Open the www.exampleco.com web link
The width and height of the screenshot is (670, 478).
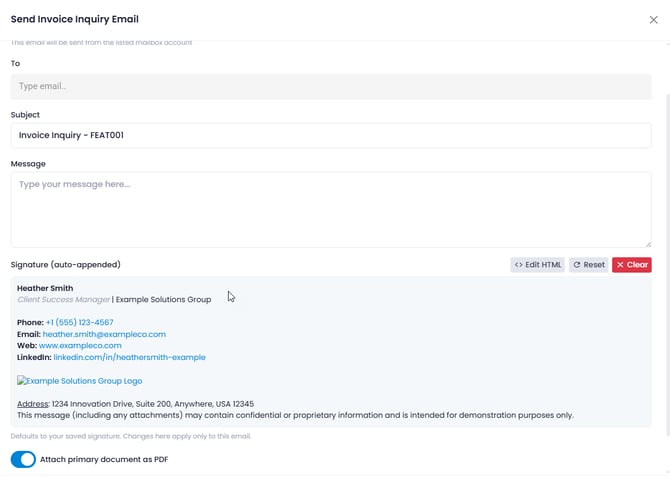(80, 345)
